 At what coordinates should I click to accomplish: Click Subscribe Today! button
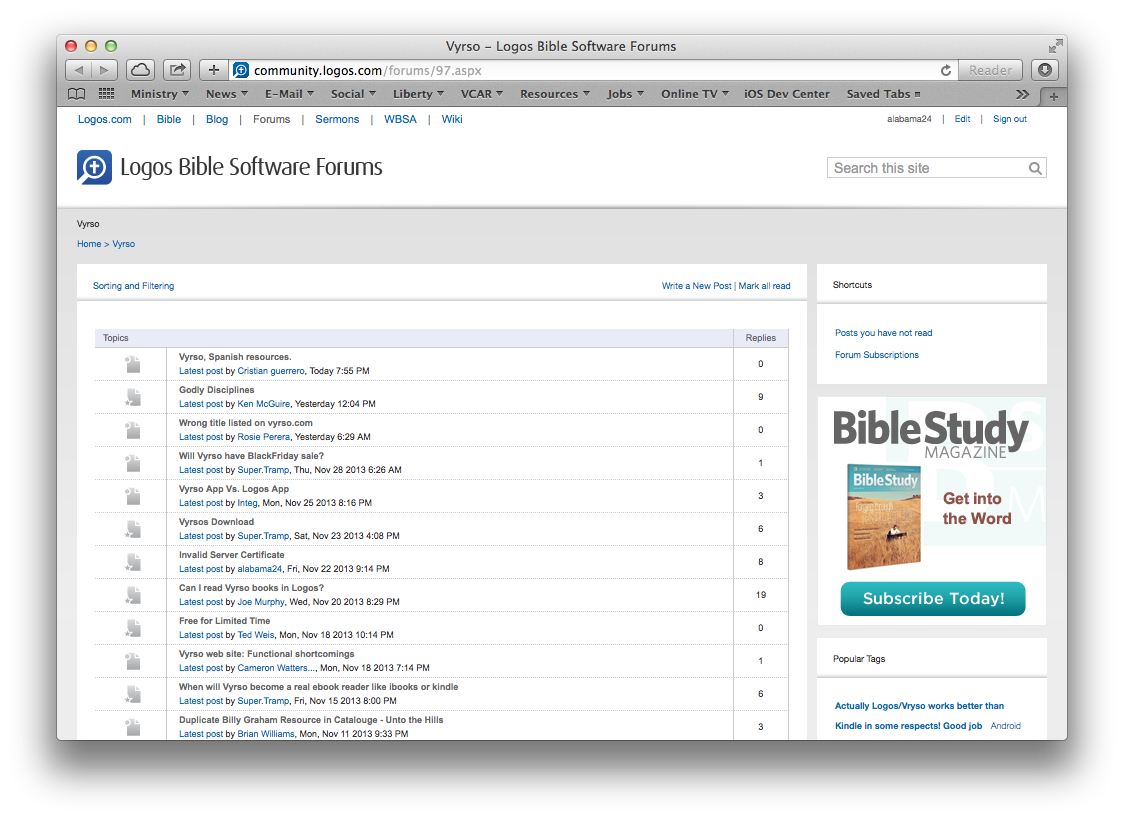(933, 598)
